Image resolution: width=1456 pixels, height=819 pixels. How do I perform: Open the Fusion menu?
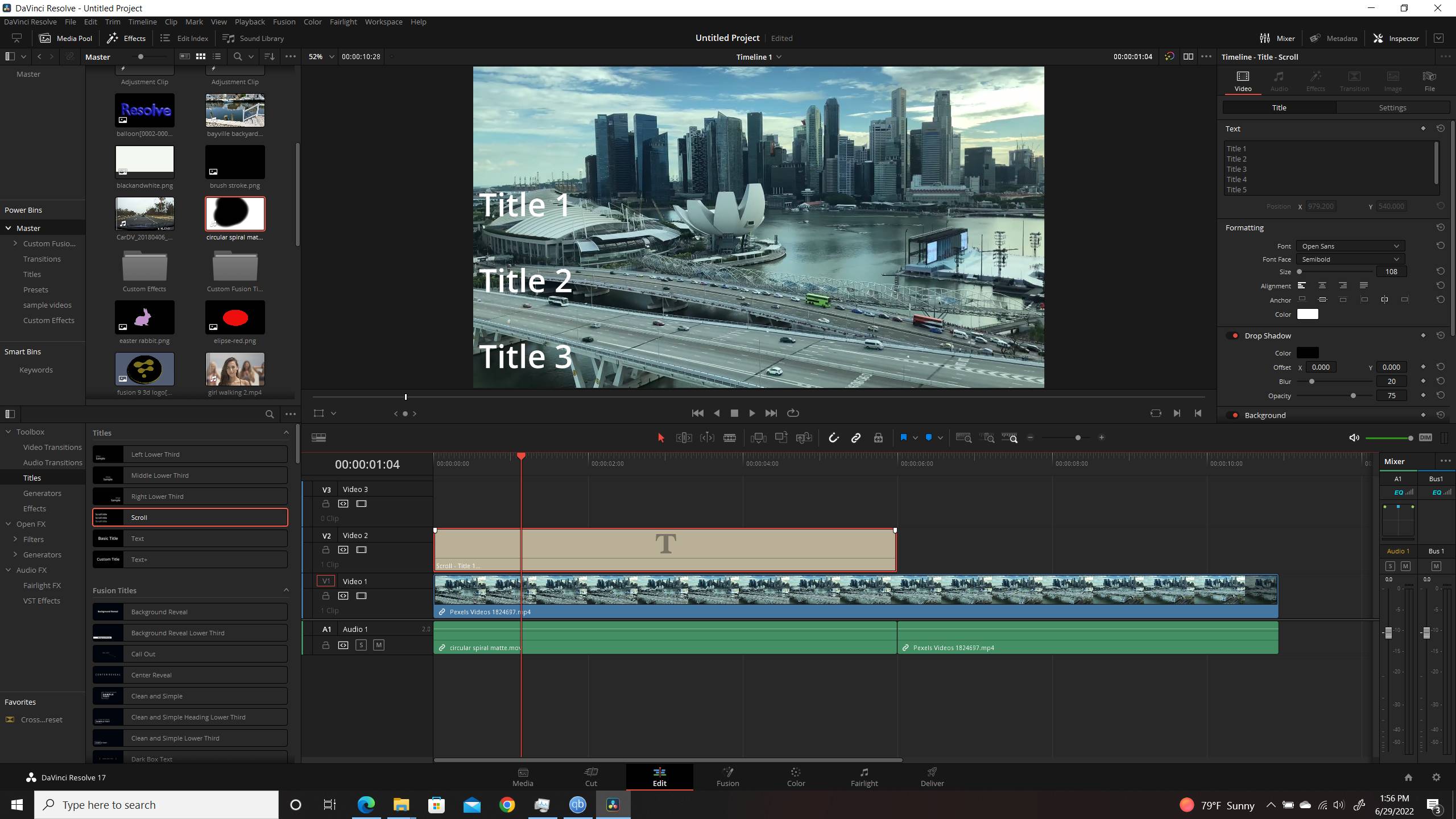pyautogui.click(x=284, y=22)
